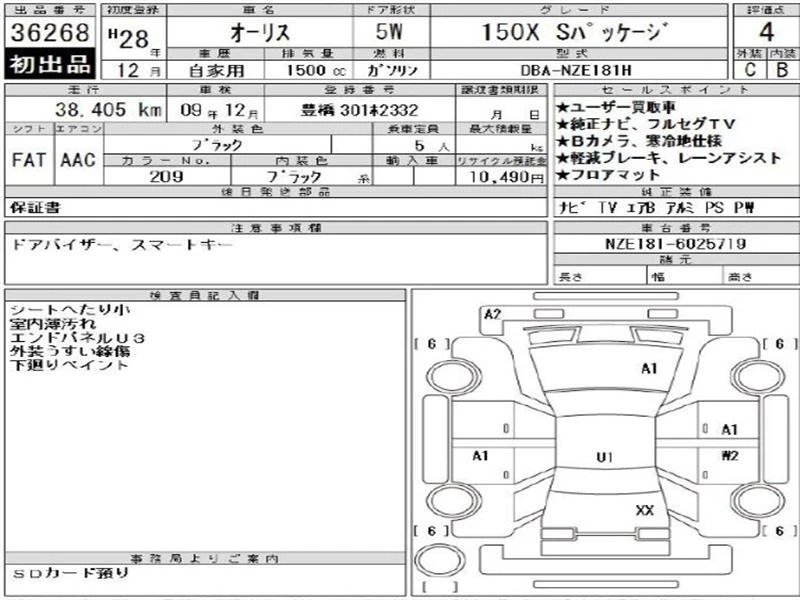Select the overall grade 4 cell
800x600 pixels.
(x=766, y=32)
